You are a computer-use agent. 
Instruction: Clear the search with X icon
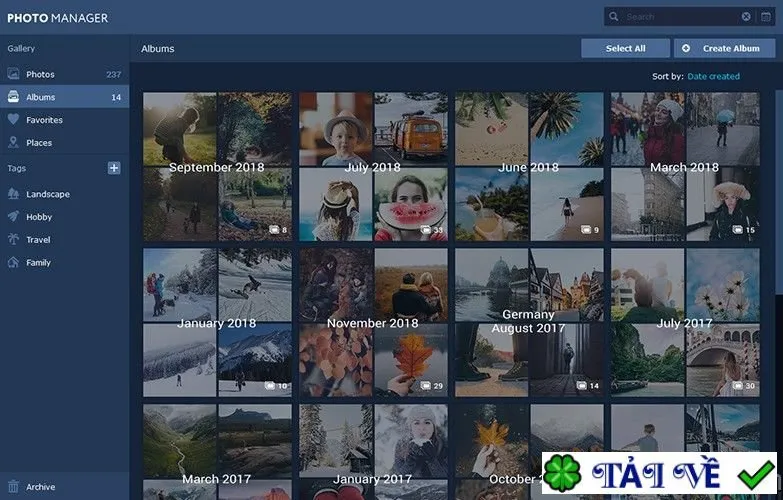746,17
